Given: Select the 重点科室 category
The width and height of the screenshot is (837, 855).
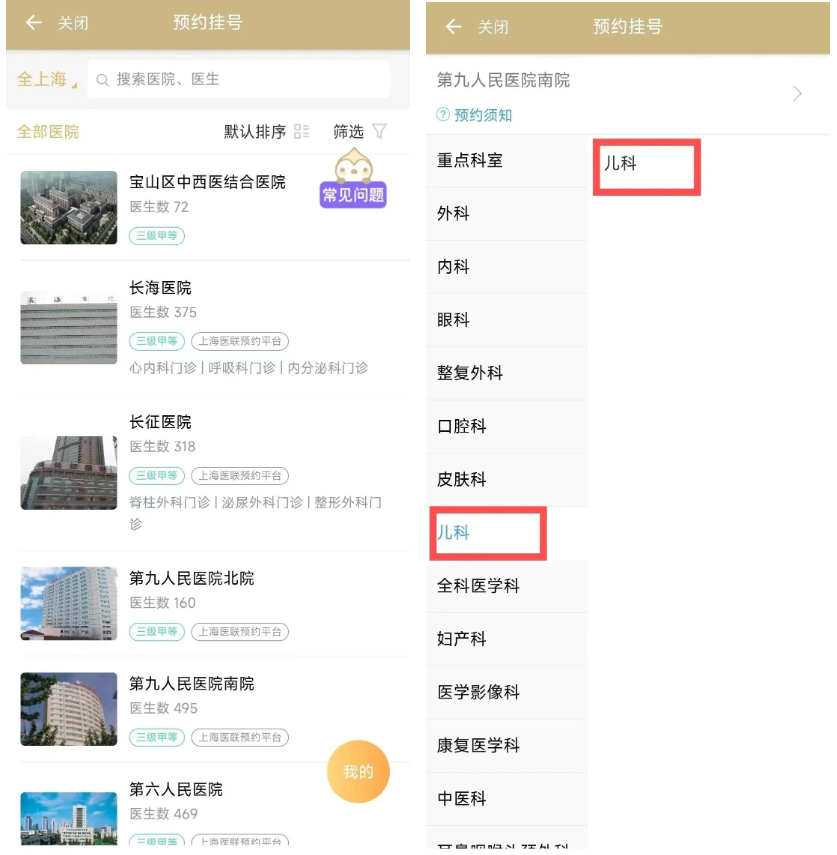Looking at the screenshot, I should coord(470,160).
